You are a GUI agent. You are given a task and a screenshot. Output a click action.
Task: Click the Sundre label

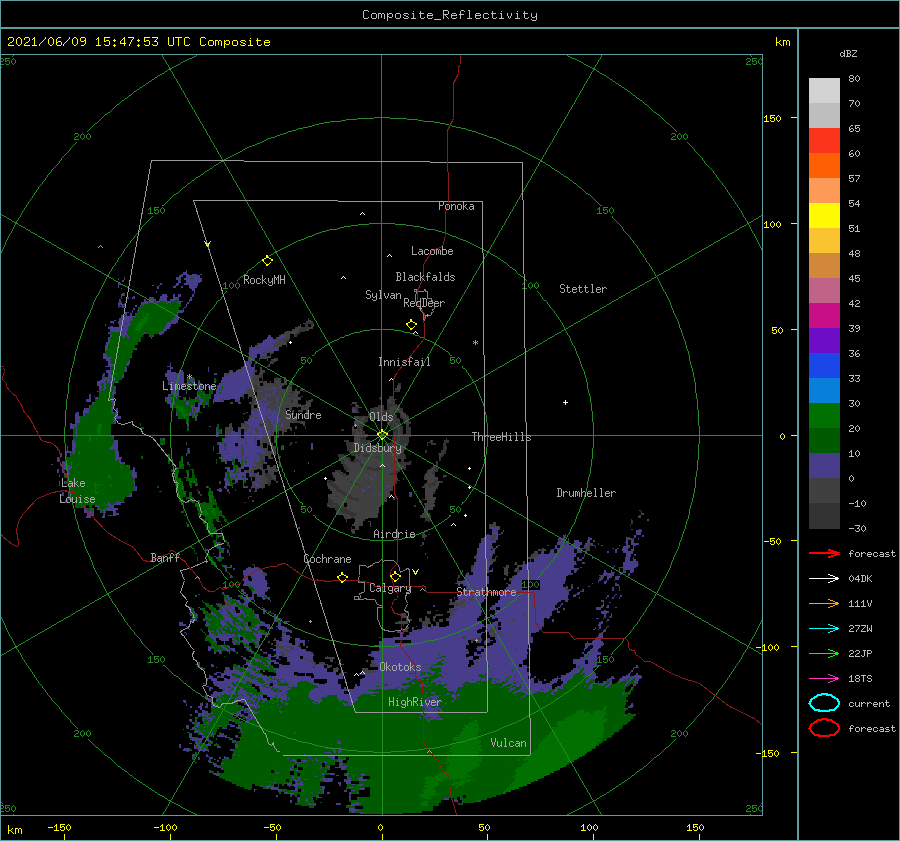tap(304, 415)
